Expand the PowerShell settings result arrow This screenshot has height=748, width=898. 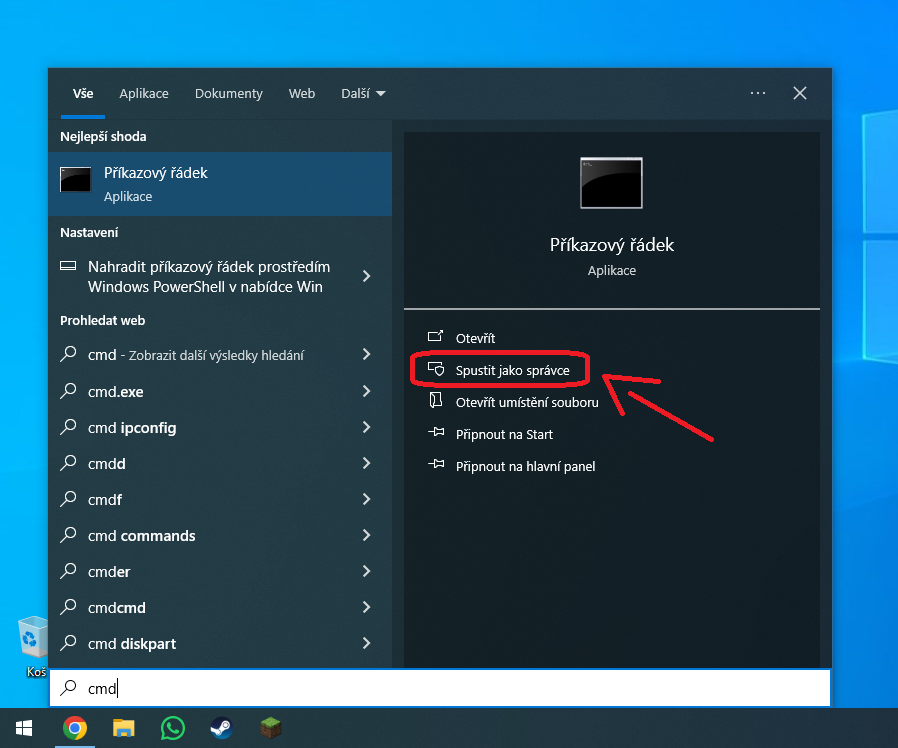point(366,276)
